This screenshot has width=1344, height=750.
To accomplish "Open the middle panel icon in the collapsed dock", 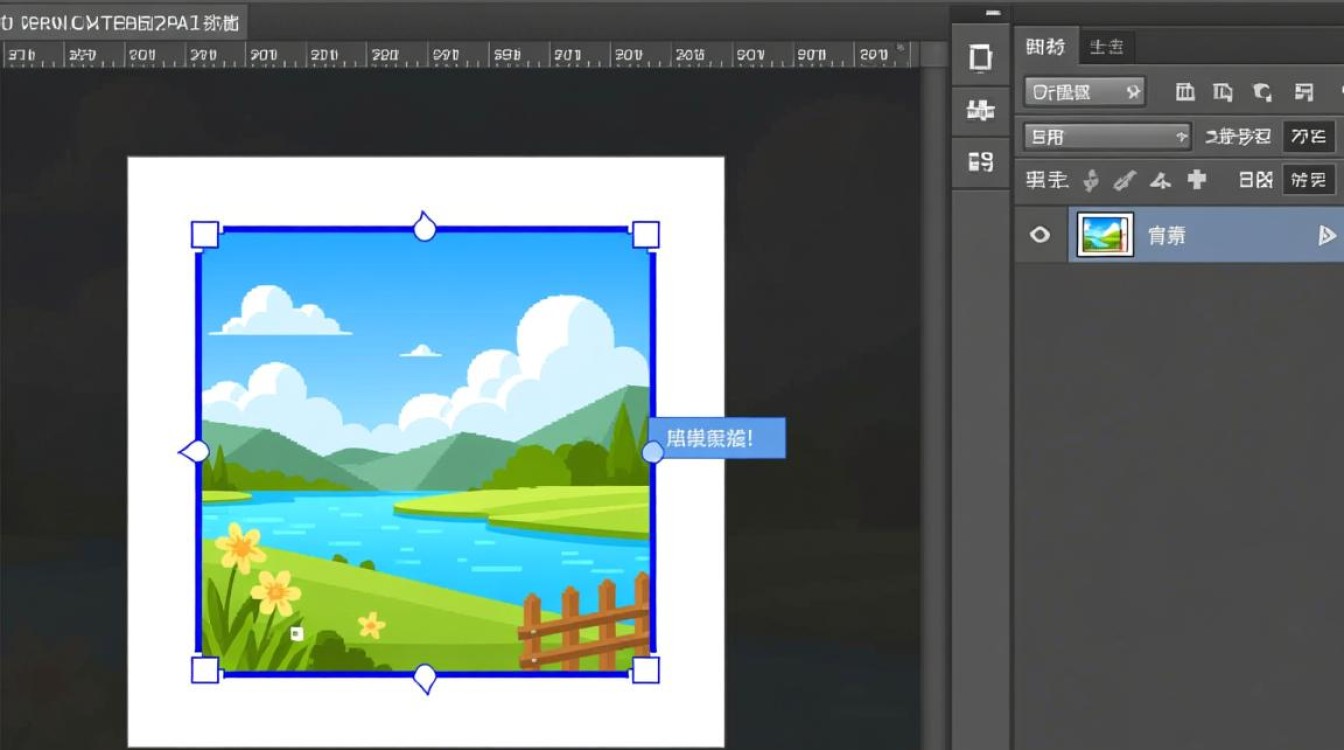I will pos(981,110).
